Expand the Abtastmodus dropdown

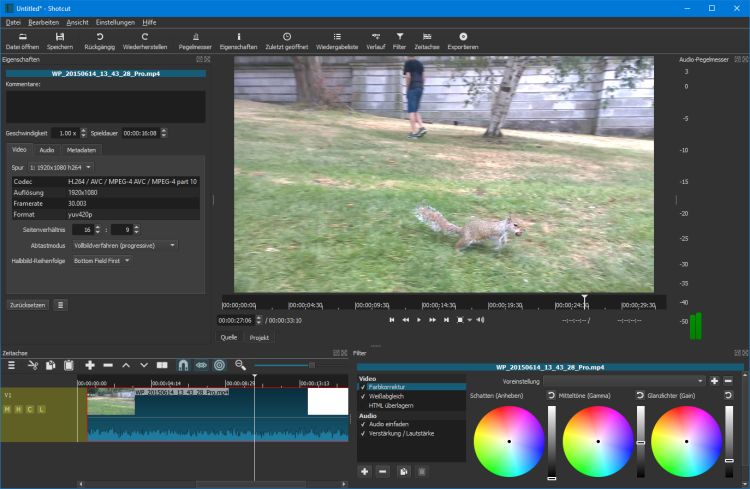click(x=124, y=245)
